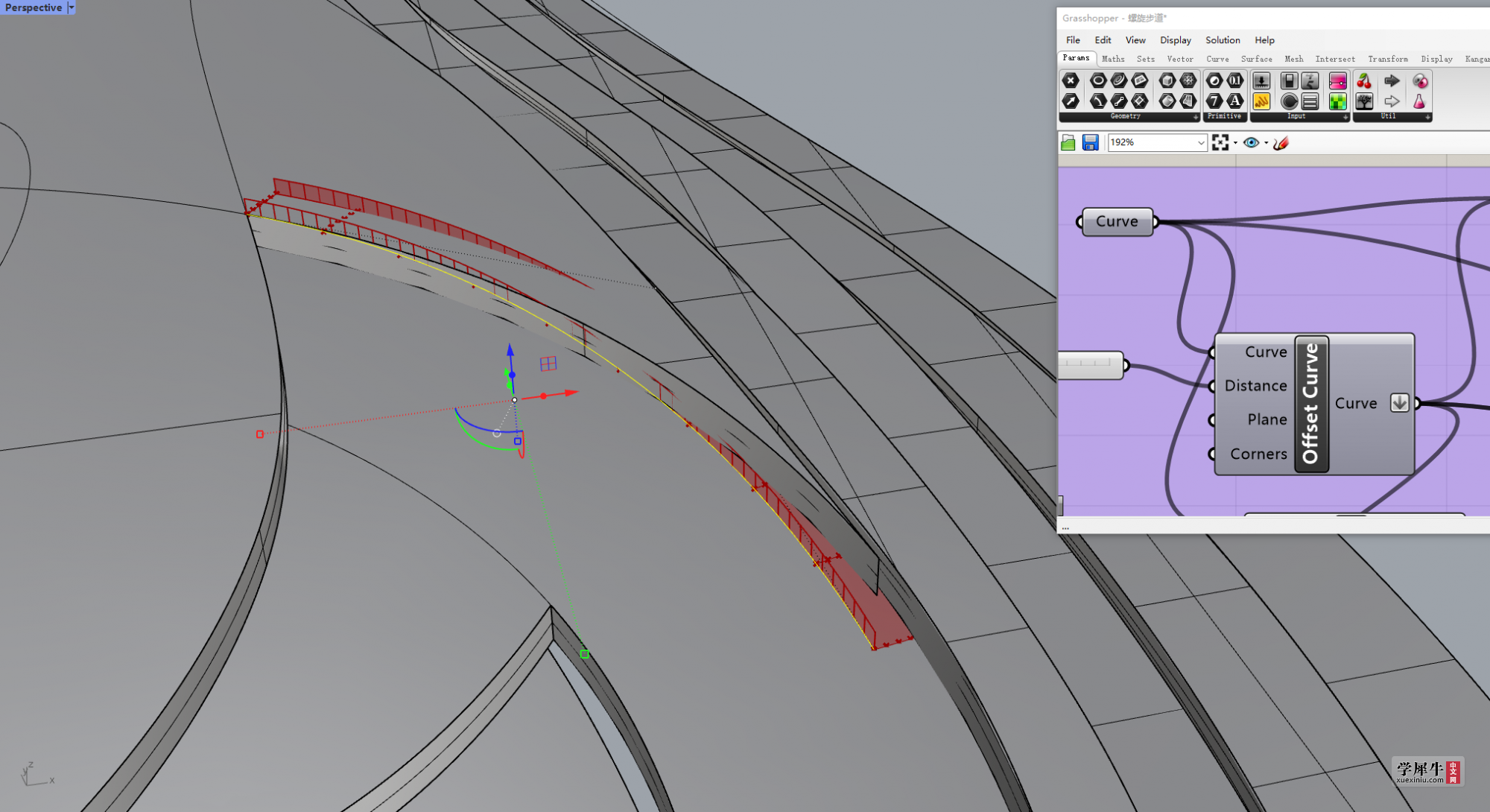The width and height of the screenshot is (1490, 812).
Task: Click the flatten arrow on Curve output
Action: tap(1399, 403)
